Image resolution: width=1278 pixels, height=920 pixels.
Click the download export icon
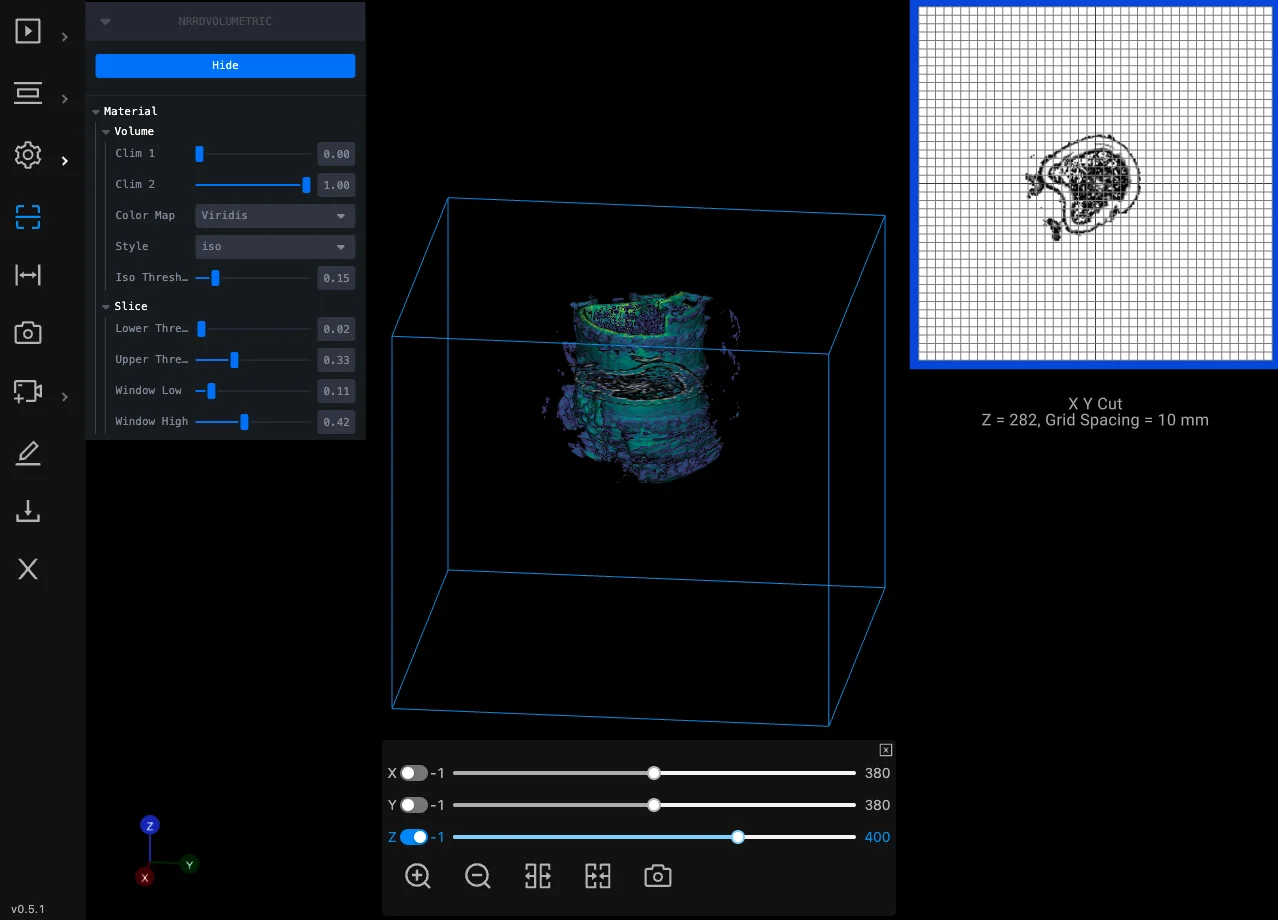28,512
